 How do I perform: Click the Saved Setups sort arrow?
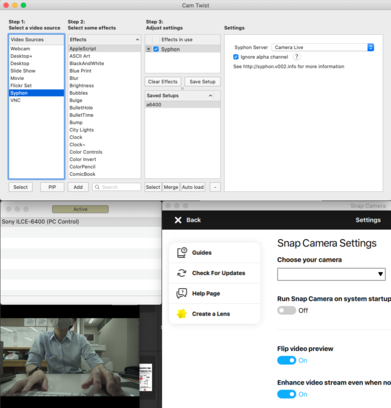click(210, 96)
